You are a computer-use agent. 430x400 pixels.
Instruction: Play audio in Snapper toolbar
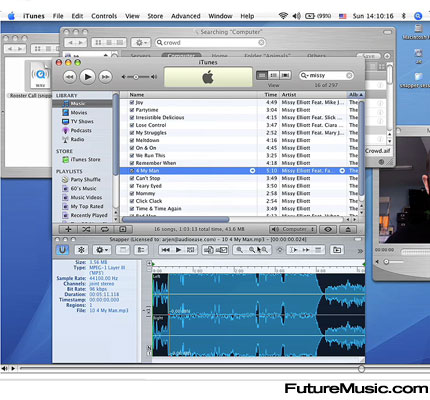(x=178, y=250)
